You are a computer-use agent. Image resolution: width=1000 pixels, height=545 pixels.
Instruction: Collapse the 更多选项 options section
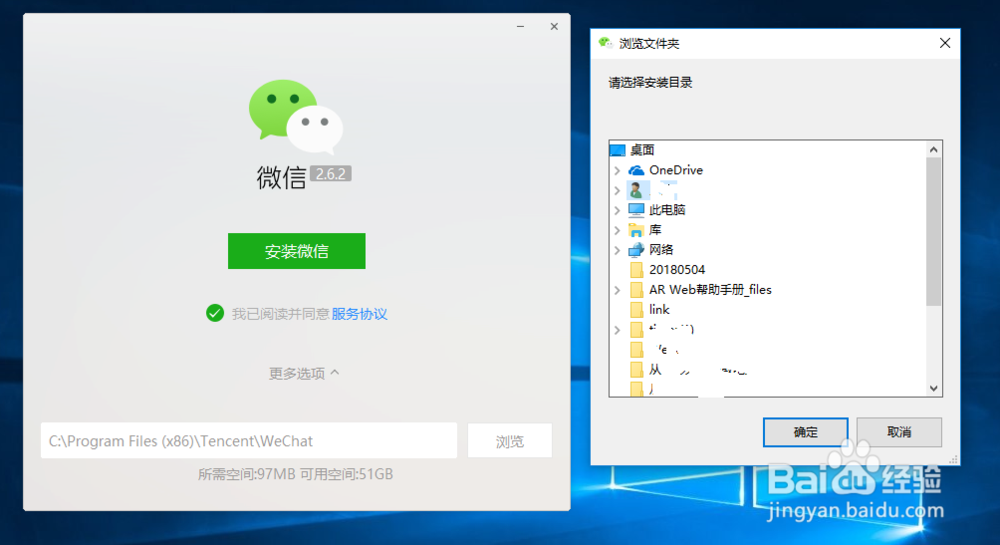[x=304, y=373]
